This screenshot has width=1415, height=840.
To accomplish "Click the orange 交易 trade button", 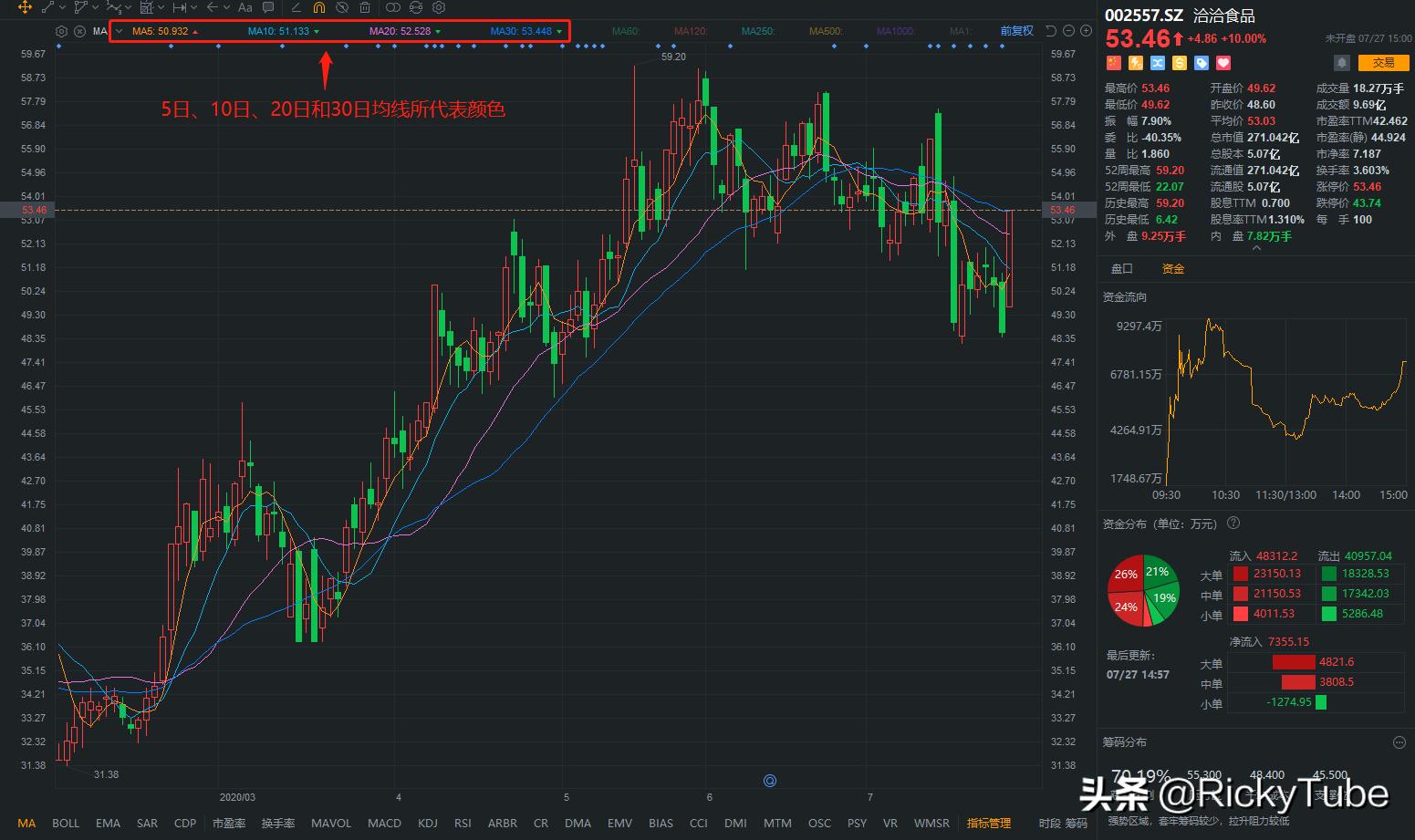I will [x=1383, y=63].
